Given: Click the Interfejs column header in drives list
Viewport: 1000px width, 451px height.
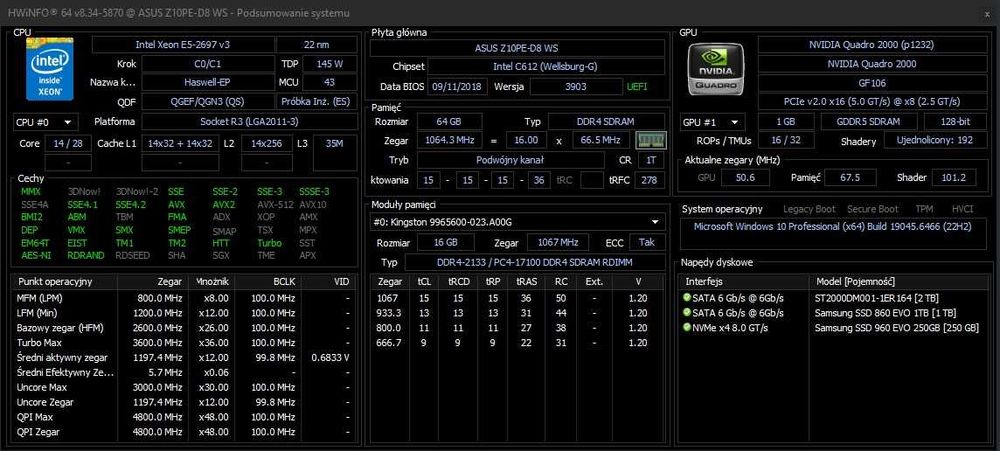Looking at the screenshot, I should (x=744, y=281).
